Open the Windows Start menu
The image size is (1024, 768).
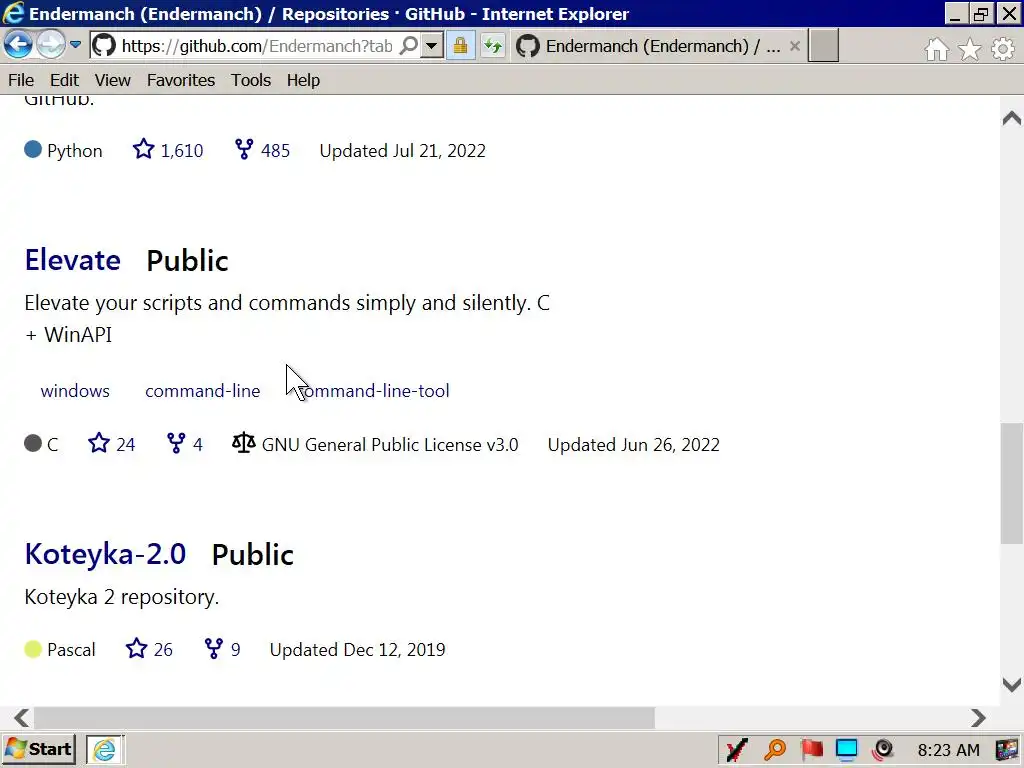pyautogui.click(x=39, y=749)
